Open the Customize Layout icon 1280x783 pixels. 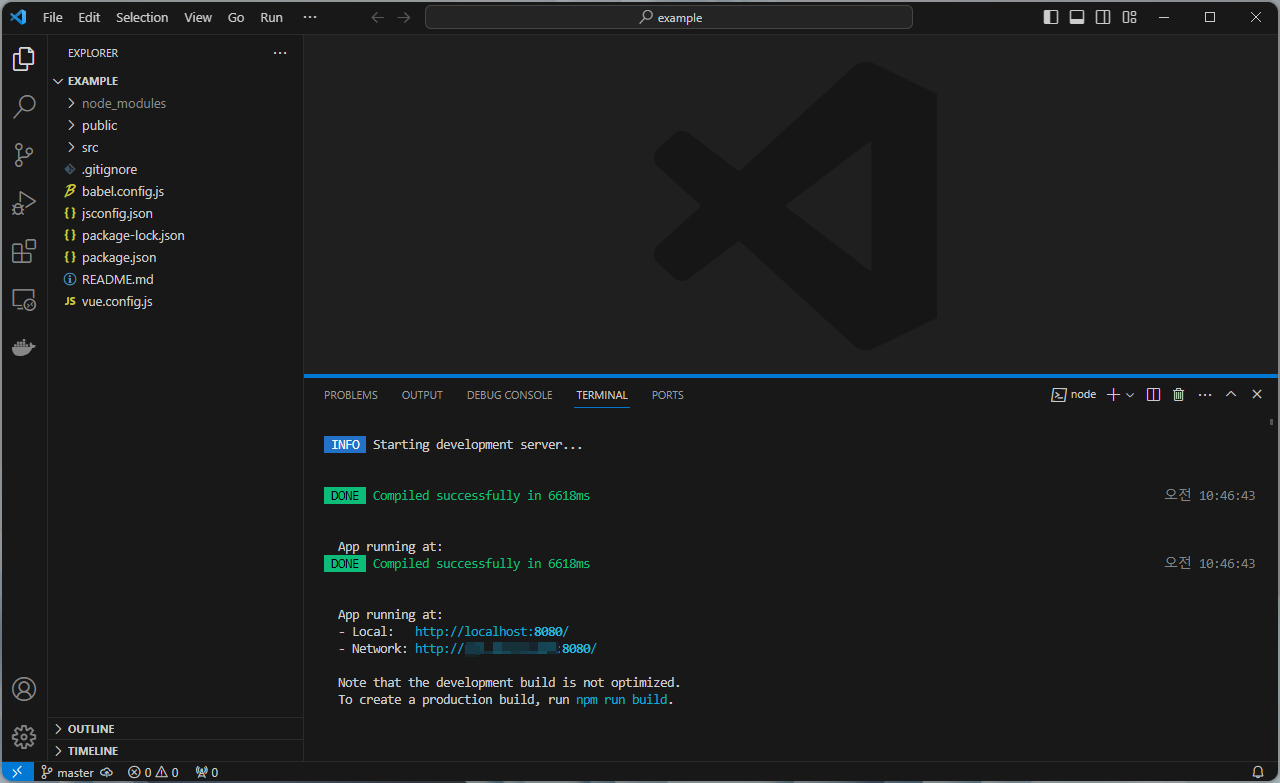pyautogui.click(x=1129, y=17)
